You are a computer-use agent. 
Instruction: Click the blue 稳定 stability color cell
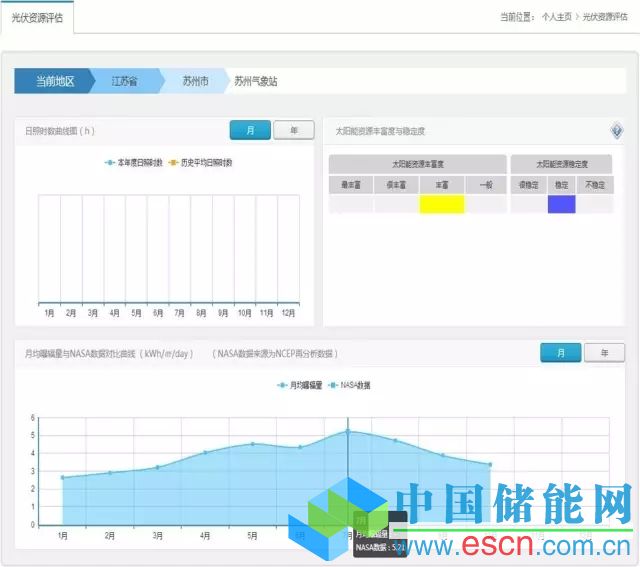pyautogui.click(x=562, y=204)
